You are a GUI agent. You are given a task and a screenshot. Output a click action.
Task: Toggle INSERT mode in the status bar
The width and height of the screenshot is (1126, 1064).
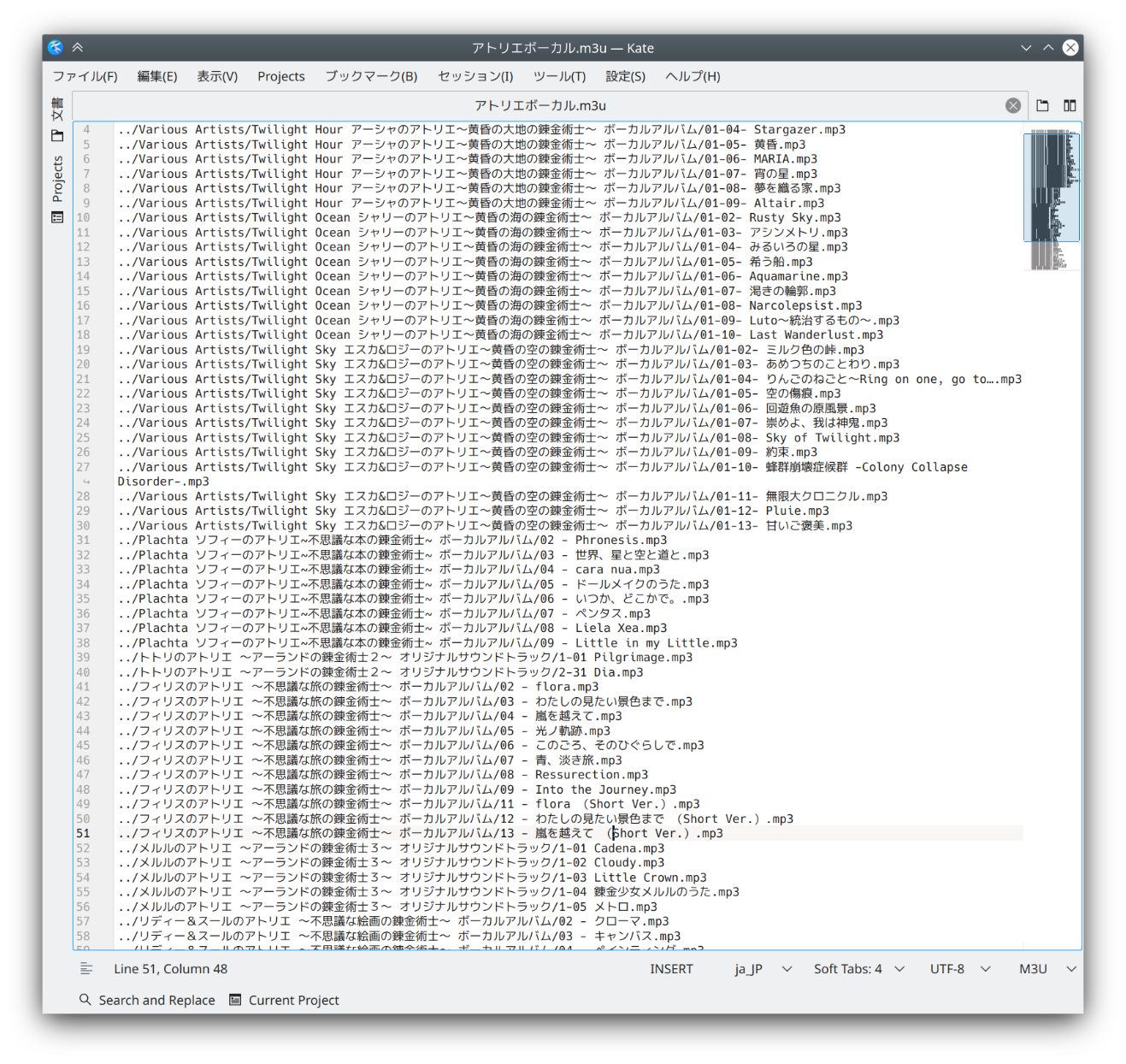pos(671,969)
